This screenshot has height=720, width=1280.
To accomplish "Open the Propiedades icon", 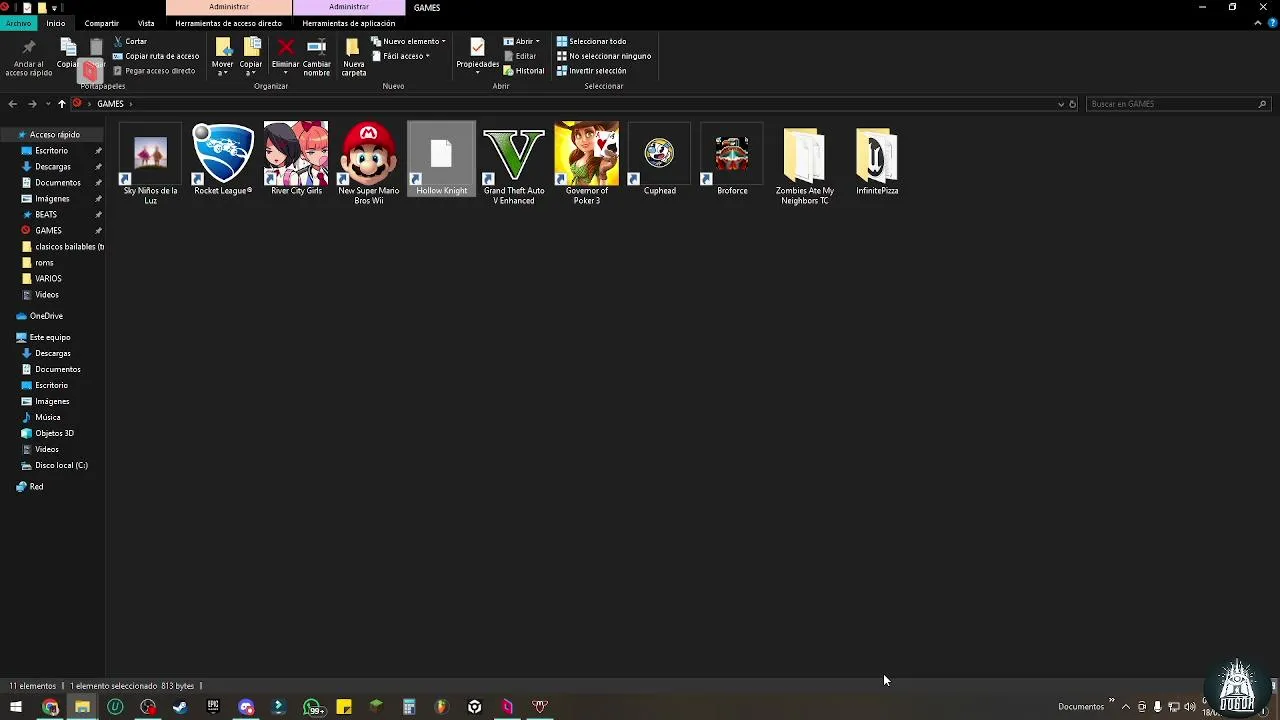I will (x=477, y=47).
